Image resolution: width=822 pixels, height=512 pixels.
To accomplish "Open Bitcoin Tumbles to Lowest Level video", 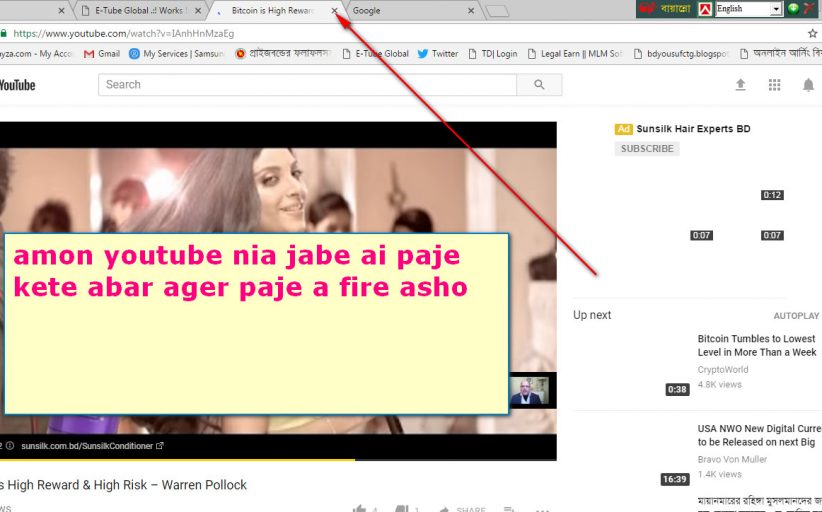I will click(x=757, y=345).
